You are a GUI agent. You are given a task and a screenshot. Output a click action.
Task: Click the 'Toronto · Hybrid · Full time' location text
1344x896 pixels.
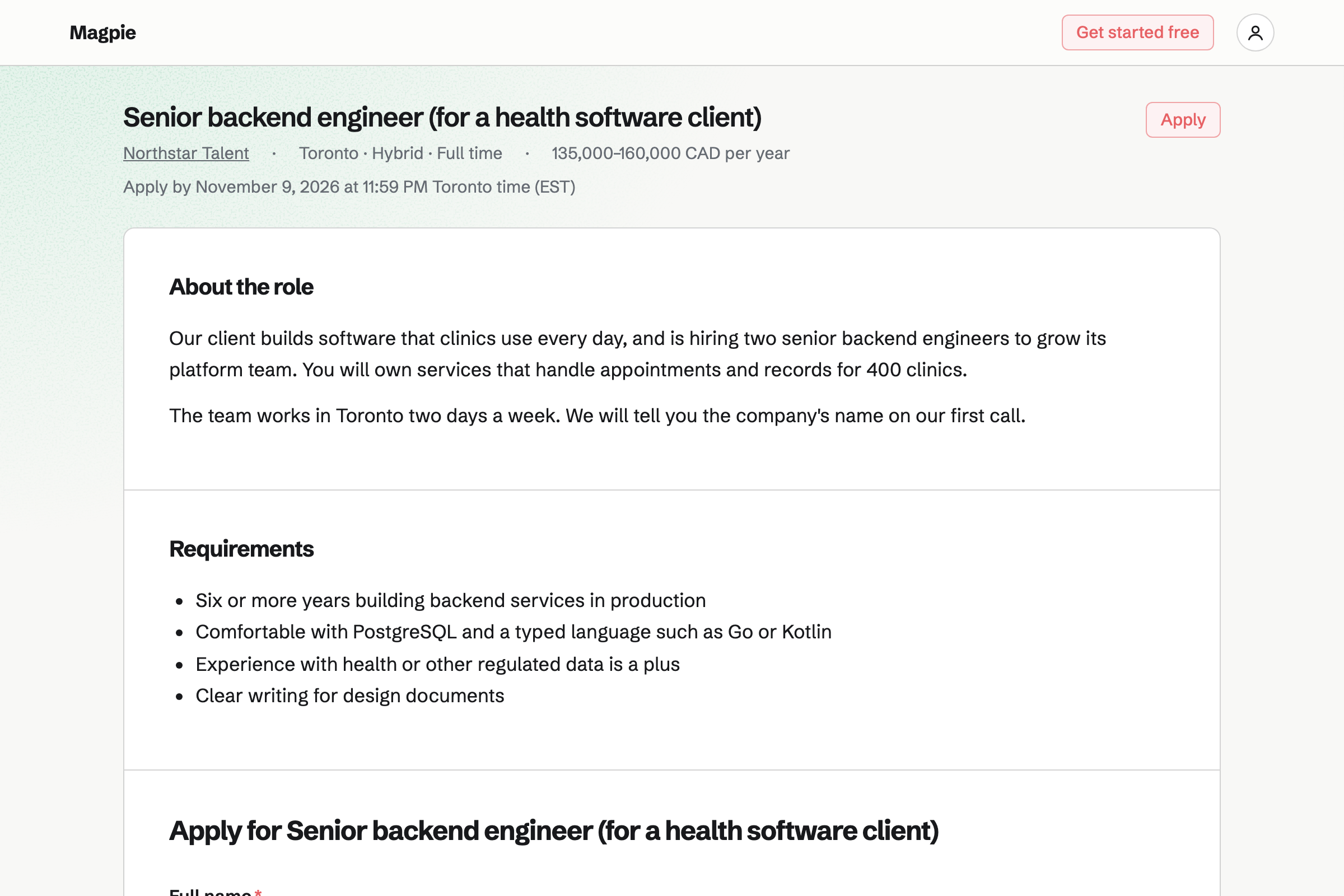pyautogui.click(x=400, y=153)
